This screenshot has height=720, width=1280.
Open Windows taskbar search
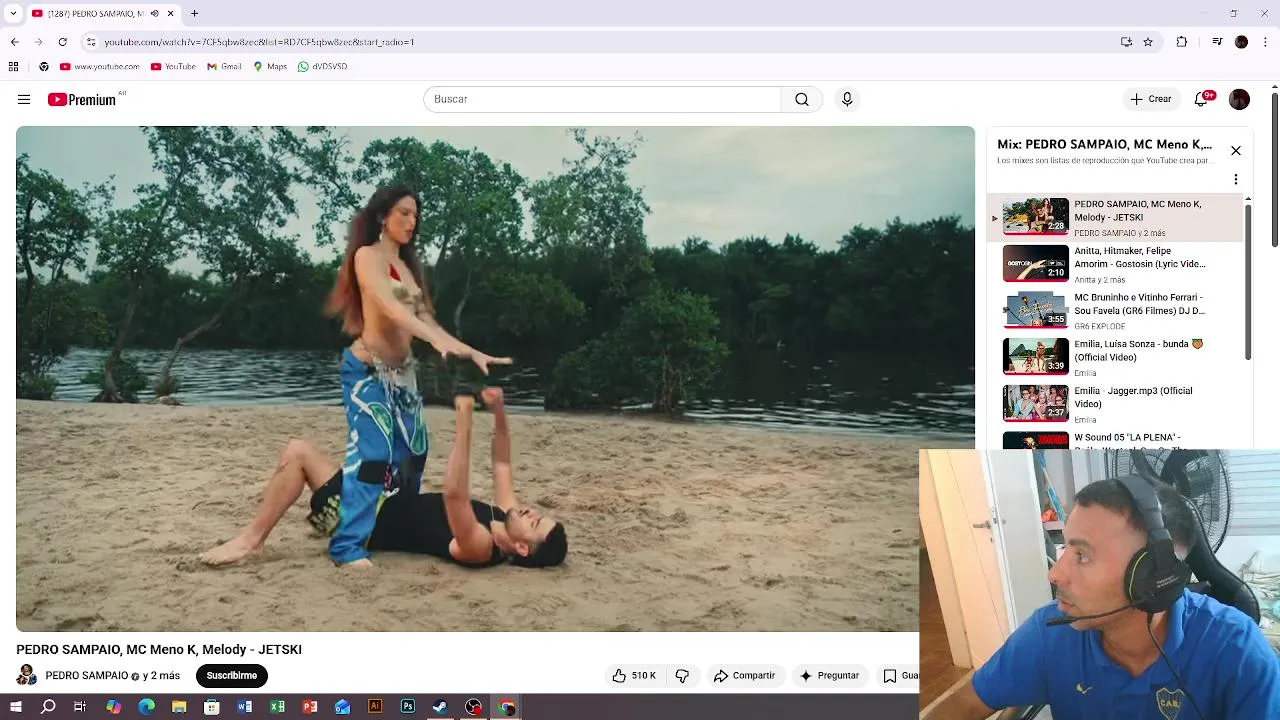pos(48,707)
